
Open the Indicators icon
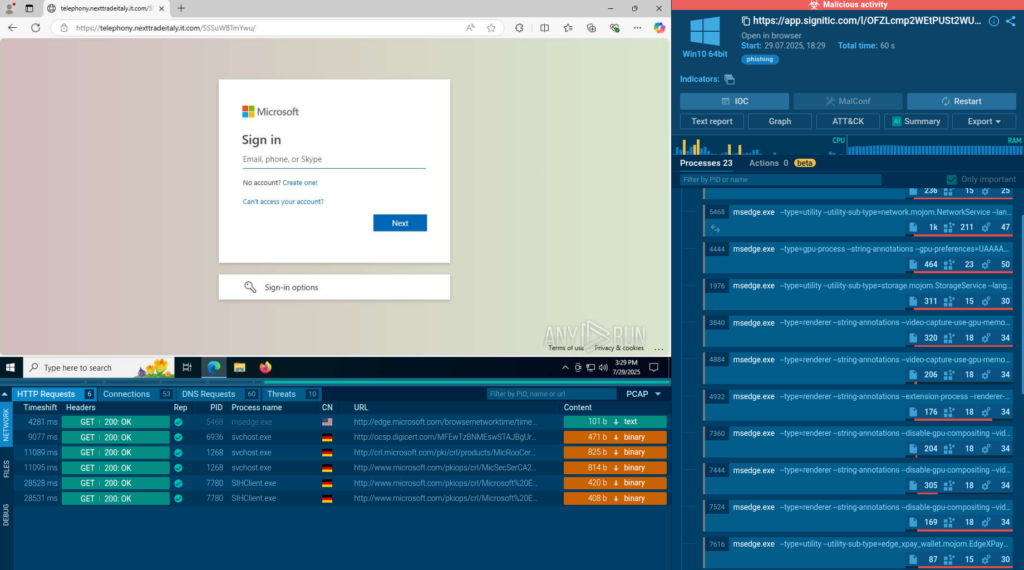pos(729,79)
